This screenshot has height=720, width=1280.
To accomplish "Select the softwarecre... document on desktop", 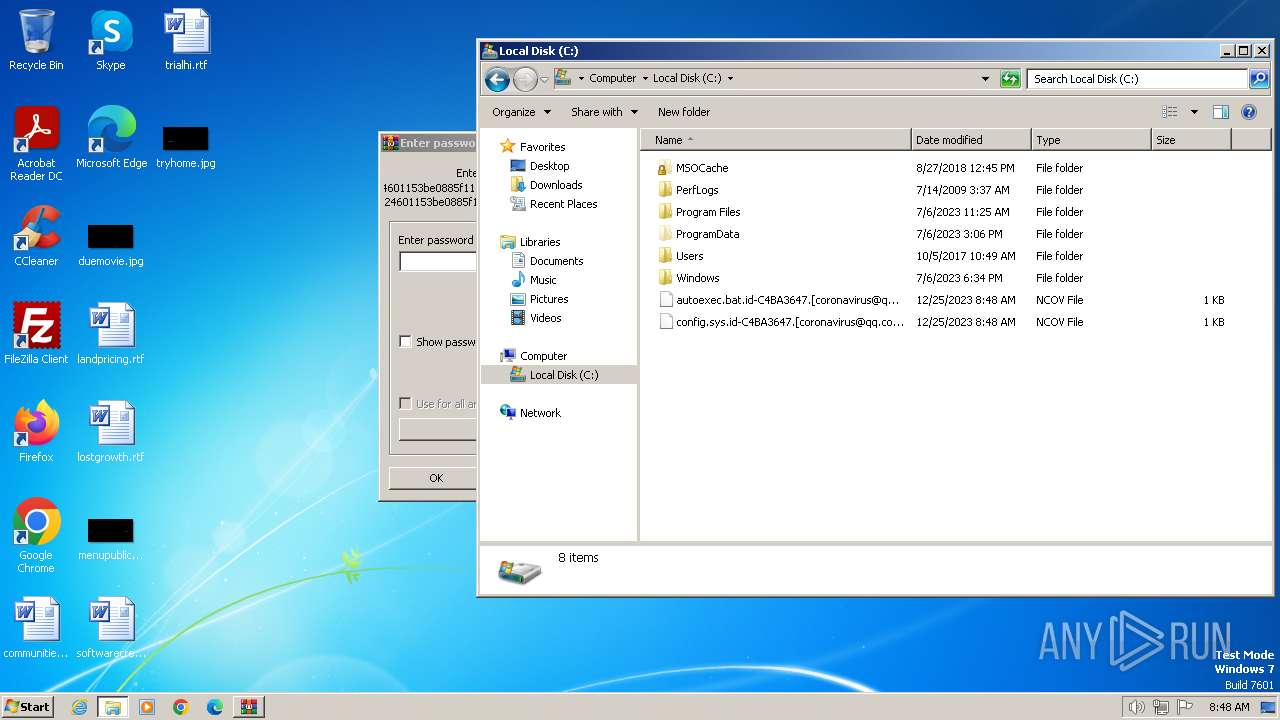I will [x=110, y=628].
